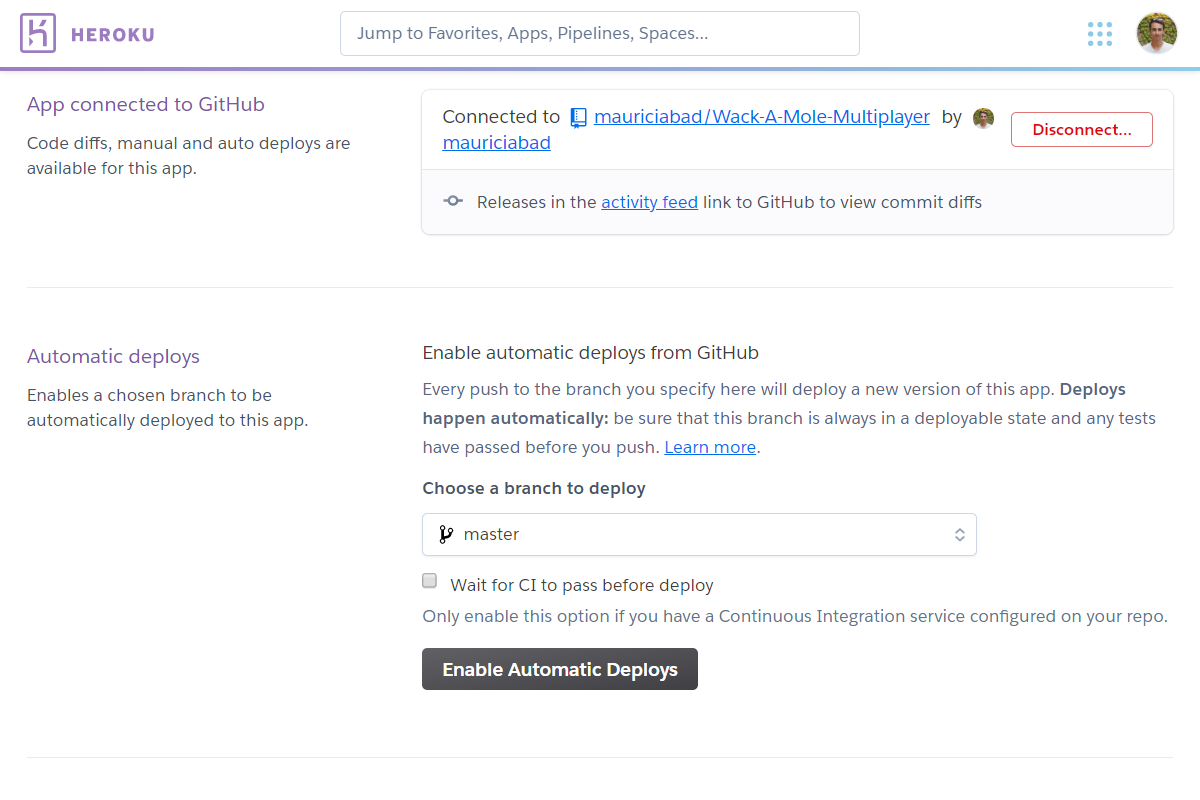Viewport: 1200px width, 800px height.
Task: Click the Automatic deploys section heading
Action: pyautogui.click(x=113, y=356)
